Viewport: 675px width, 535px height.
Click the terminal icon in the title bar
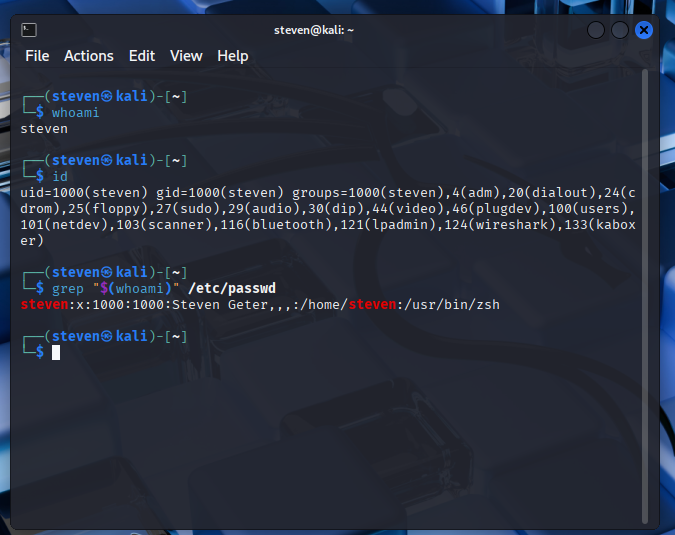point(29,30)
